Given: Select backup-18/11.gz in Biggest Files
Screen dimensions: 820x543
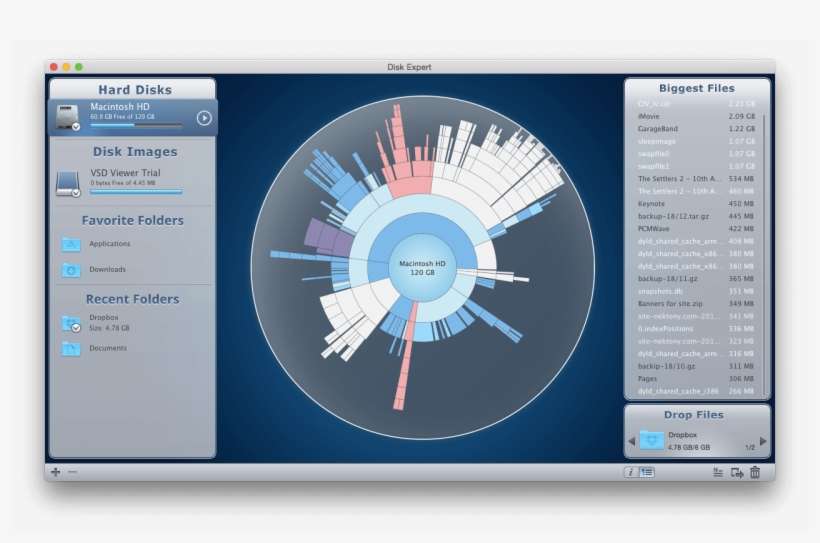Looking at the screenshot, I should pyautogui.click(x=696, y=279).
